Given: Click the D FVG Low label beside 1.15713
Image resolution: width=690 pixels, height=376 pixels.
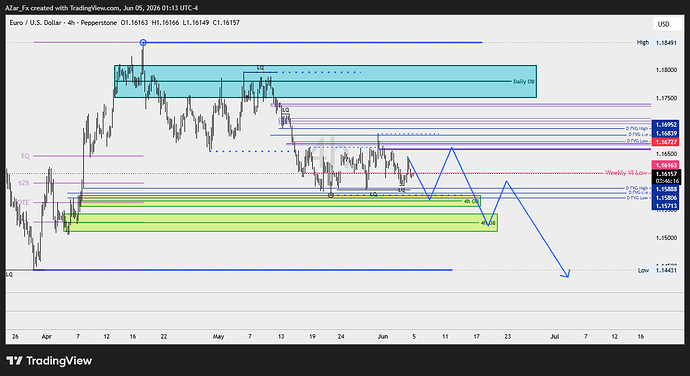Looking at the screenshot, I should [637, 198].
